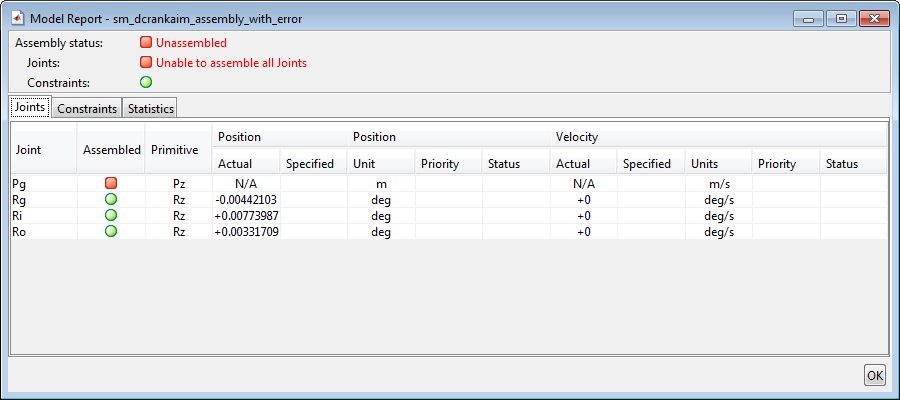The height and width of the screenshot is (400, 900).
Task: Click the Units column header under Velocity
Action: 718,164
